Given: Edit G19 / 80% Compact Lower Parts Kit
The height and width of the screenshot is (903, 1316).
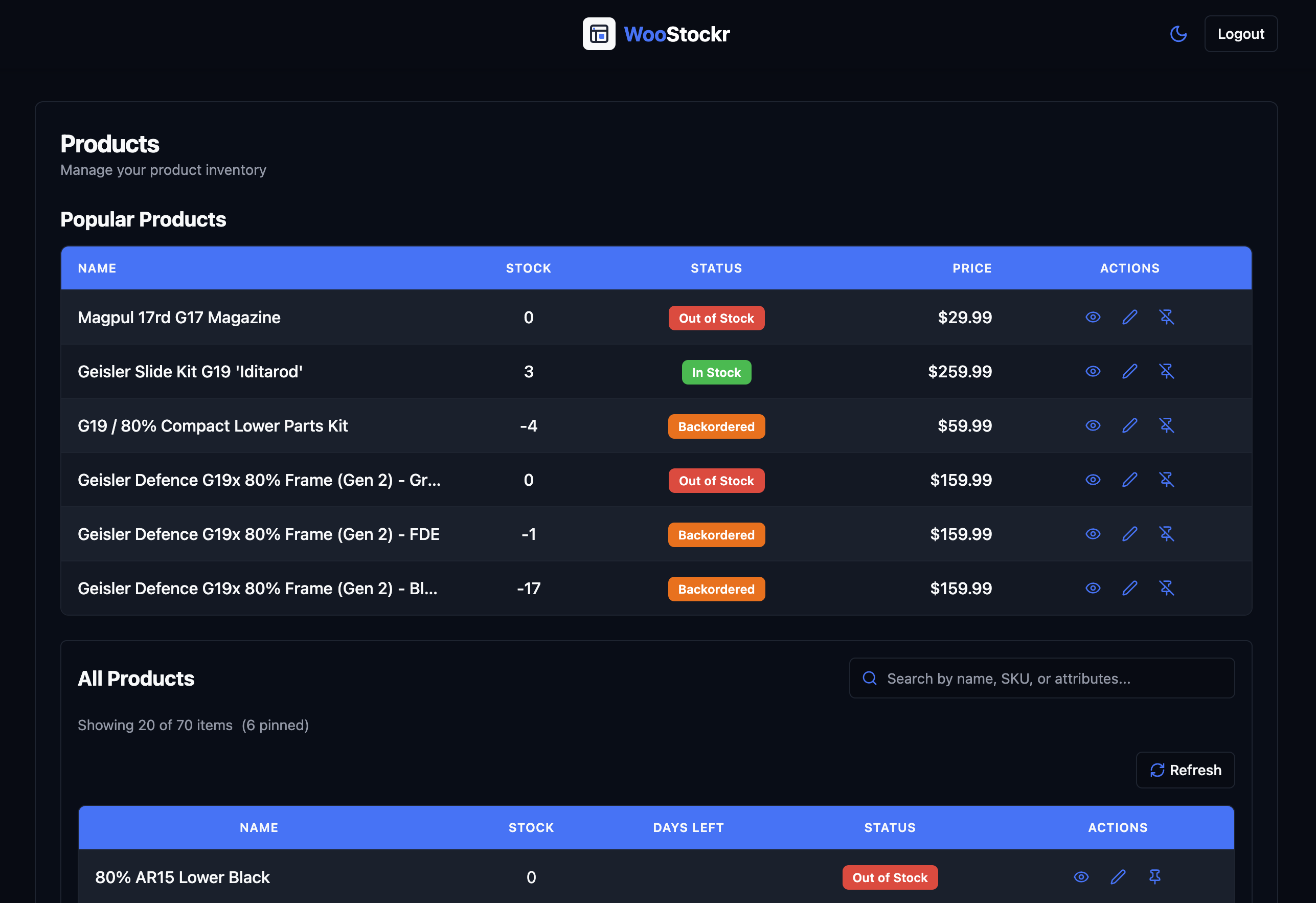Looking at the screenshot, I should coord(1130,425).
